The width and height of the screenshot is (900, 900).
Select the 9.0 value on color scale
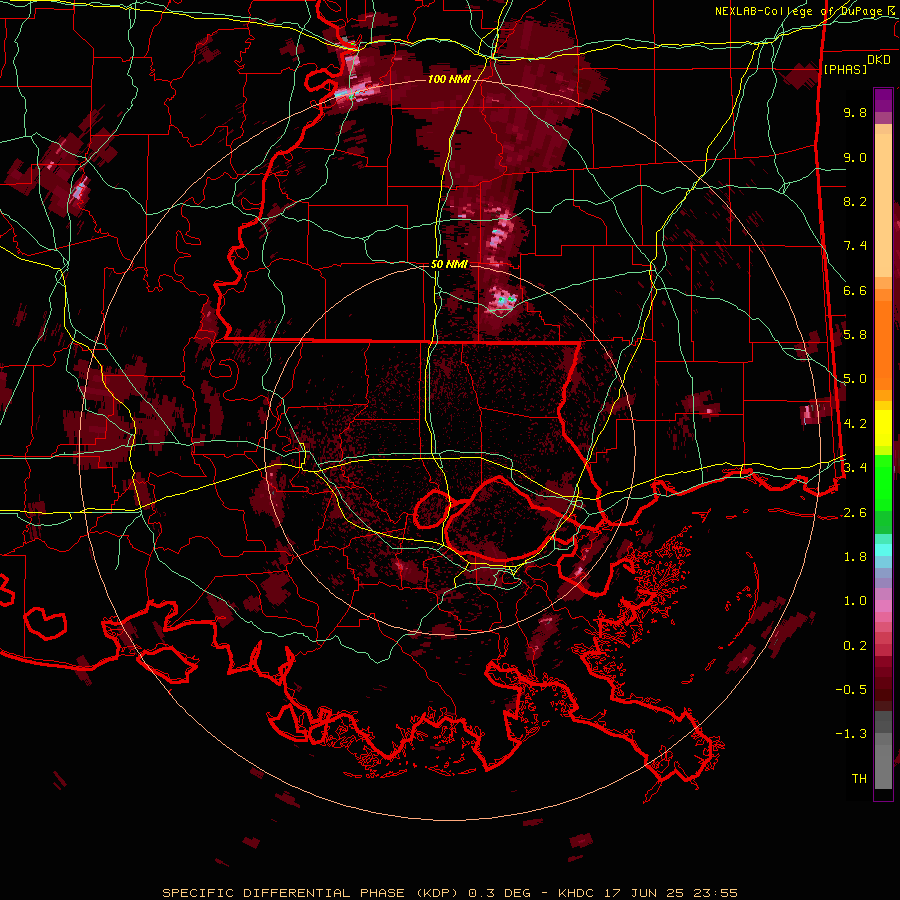click(x=855, y=157)
